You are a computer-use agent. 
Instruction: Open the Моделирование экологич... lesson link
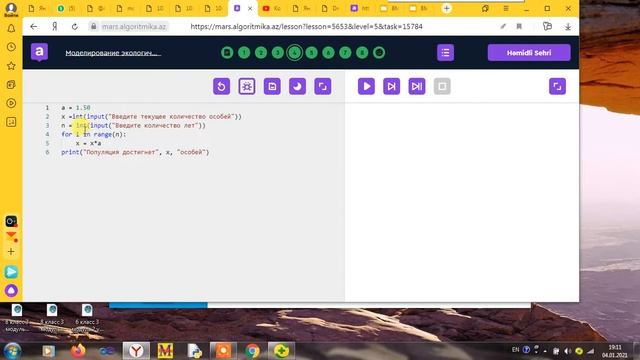(x=113, y=53)
